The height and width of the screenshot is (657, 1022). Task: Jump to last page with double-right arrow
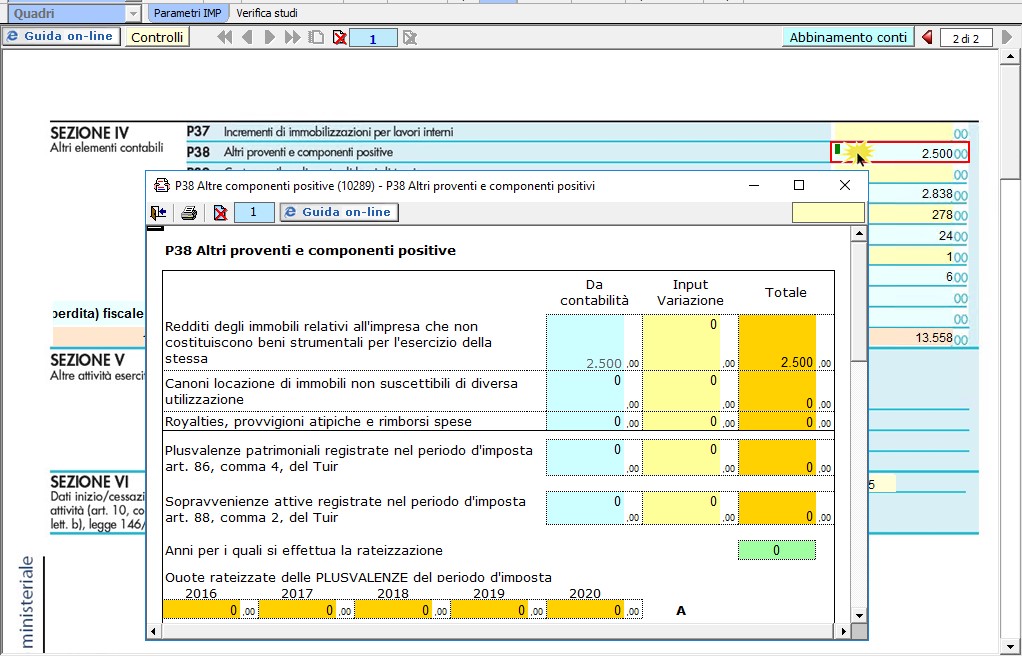click(293, 38)
